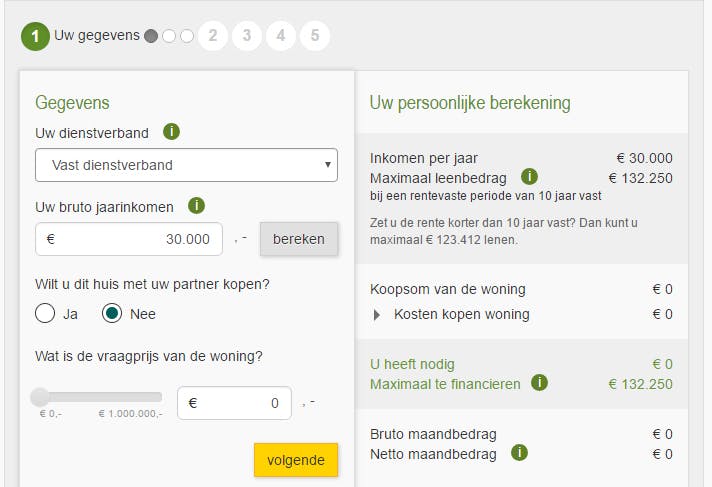Open info icon for Maximaal leenbedrag
The height and width of the screenshot is (487, 712).
tap(530, 177)
